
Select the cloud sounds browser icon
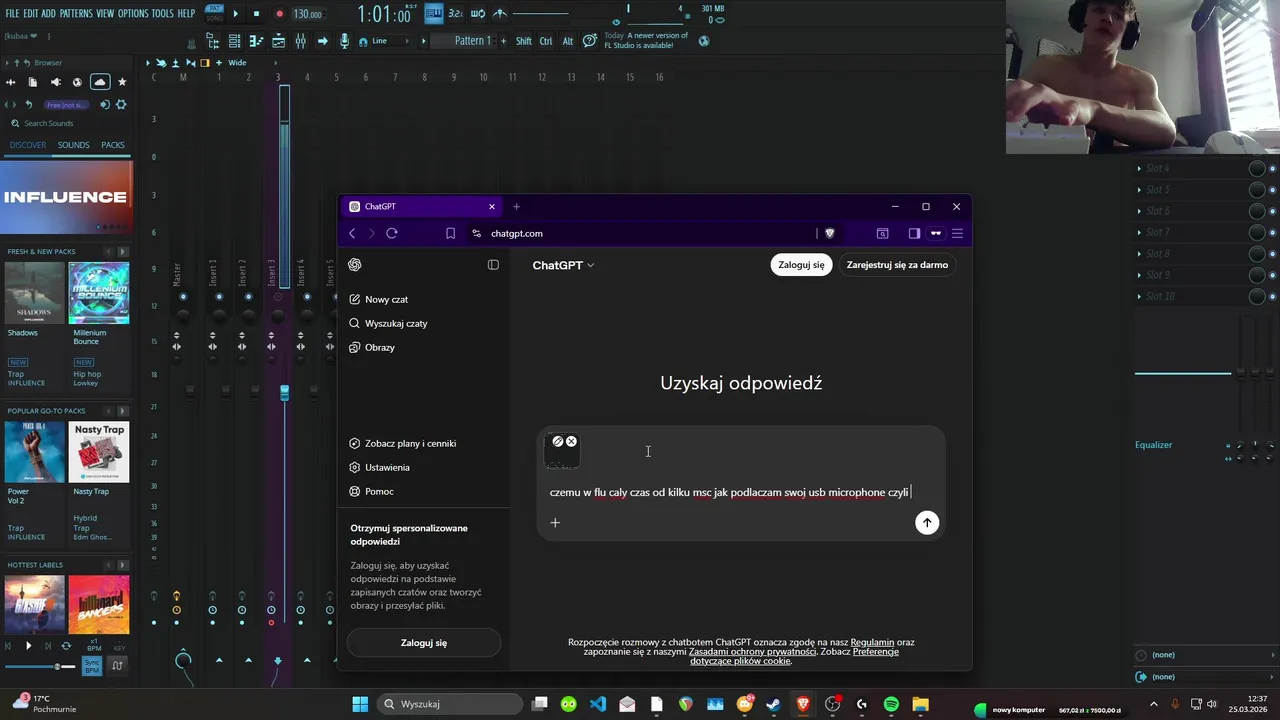(100, 82)
